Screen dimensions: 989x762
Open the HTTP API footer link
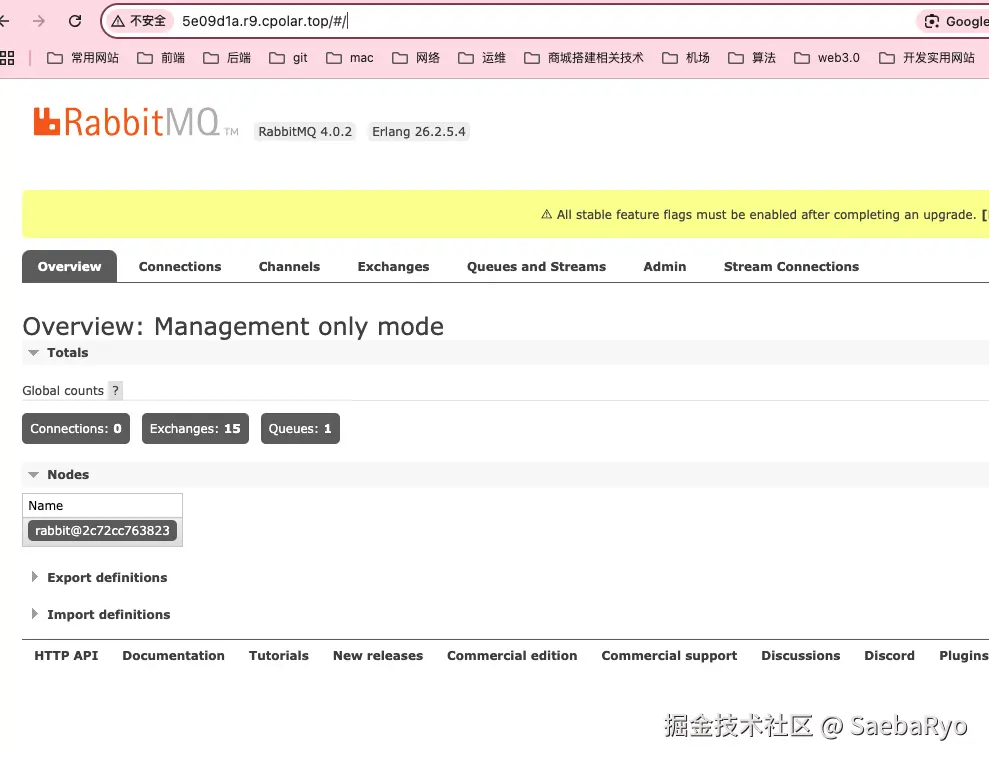[x=66, y=655]
